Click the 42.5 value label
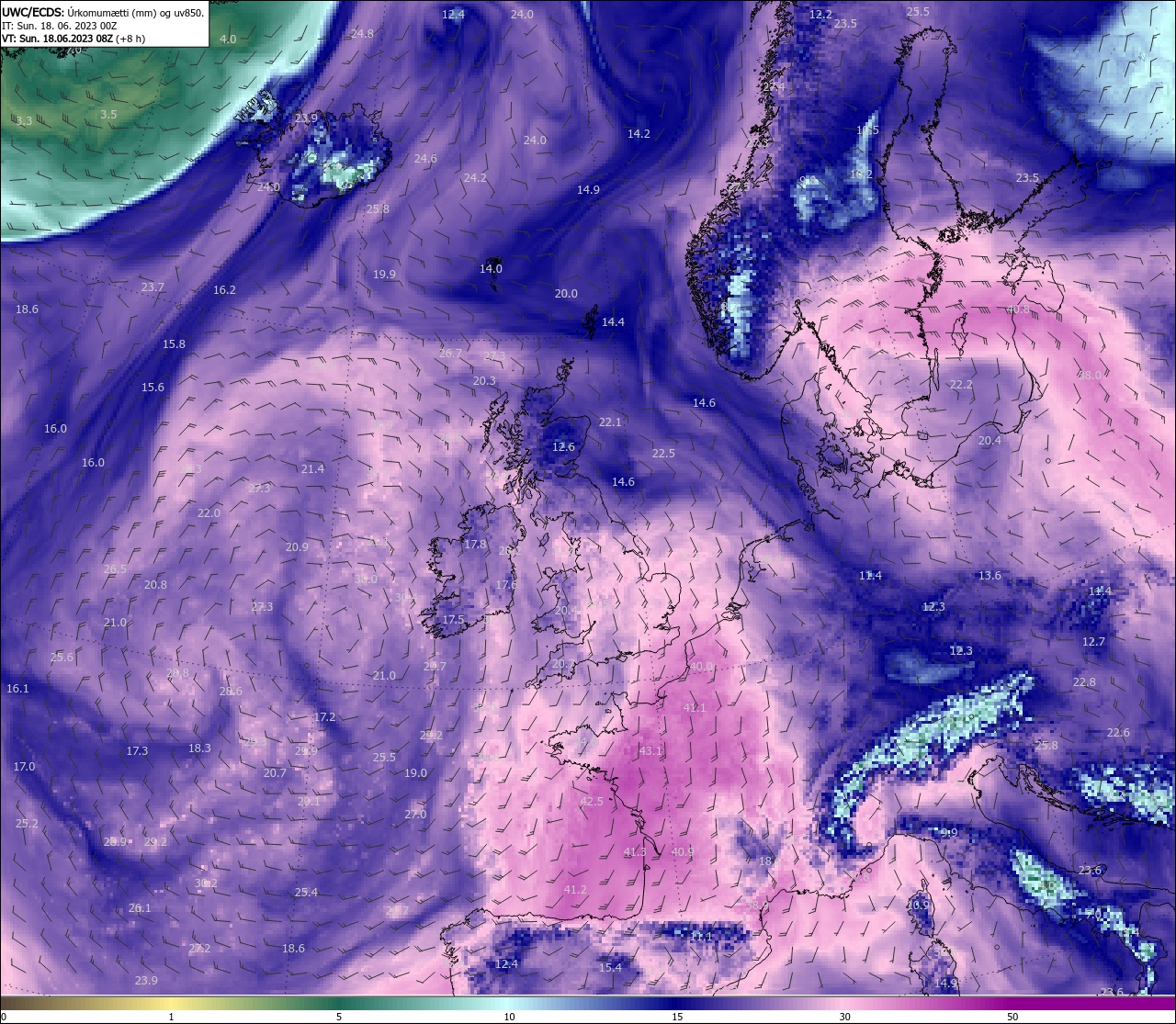Viewport: 1176px width, 1024px height. coord(592,802)
